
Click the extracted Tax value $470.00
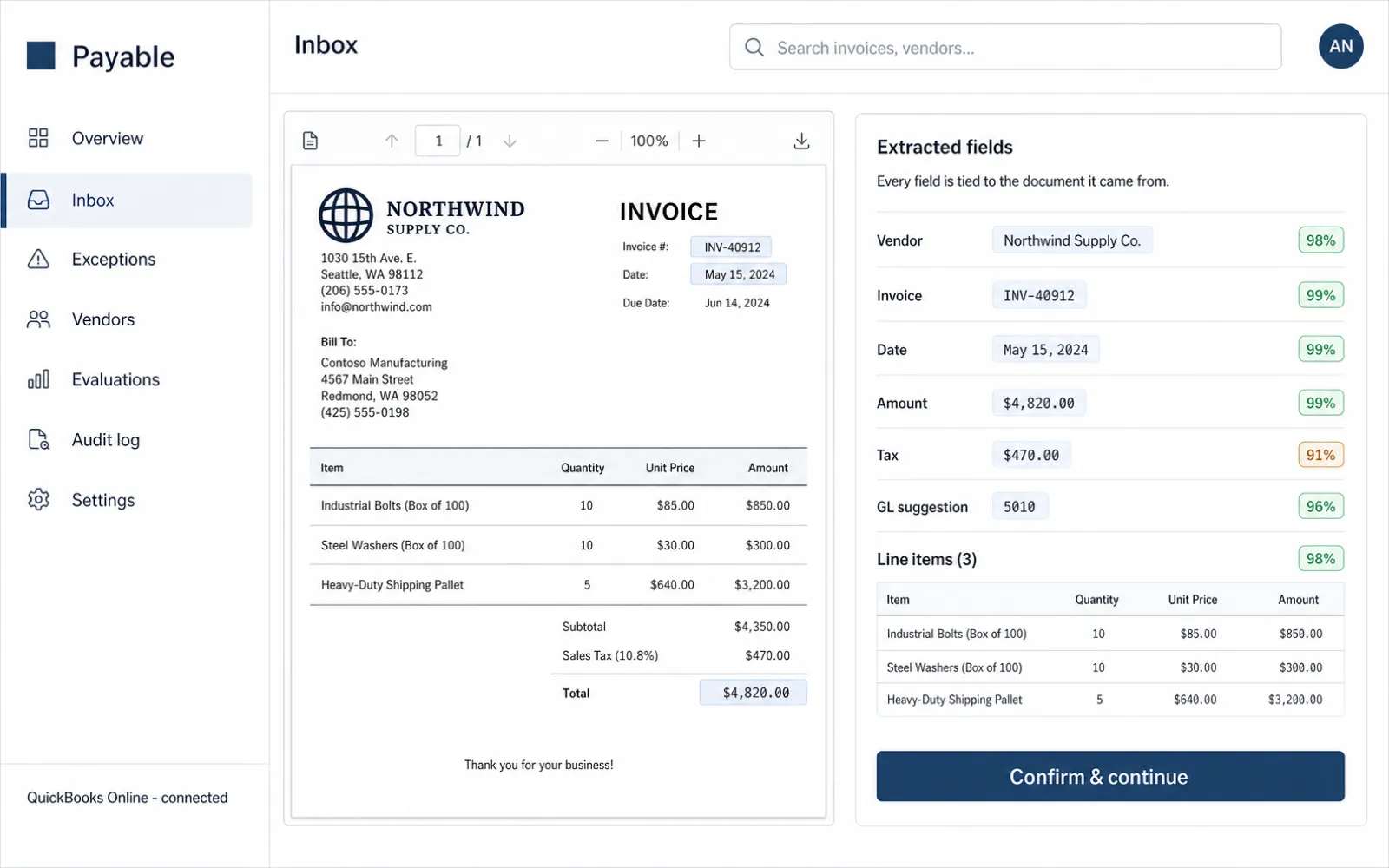(x=1031, y=455)
